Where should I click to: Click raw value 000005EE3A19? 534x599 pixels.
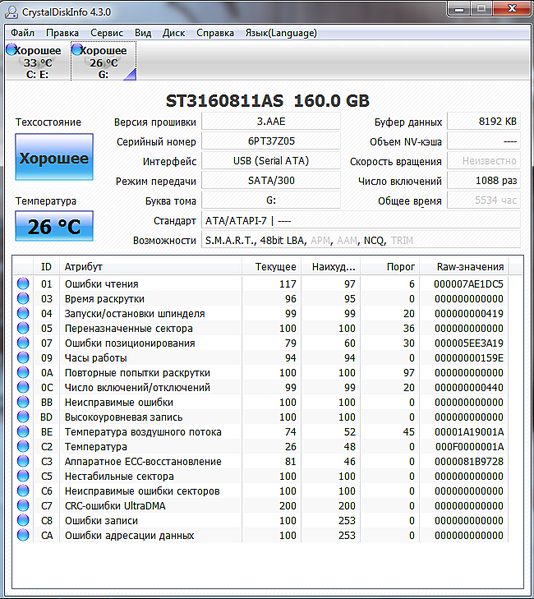(468, 343)
